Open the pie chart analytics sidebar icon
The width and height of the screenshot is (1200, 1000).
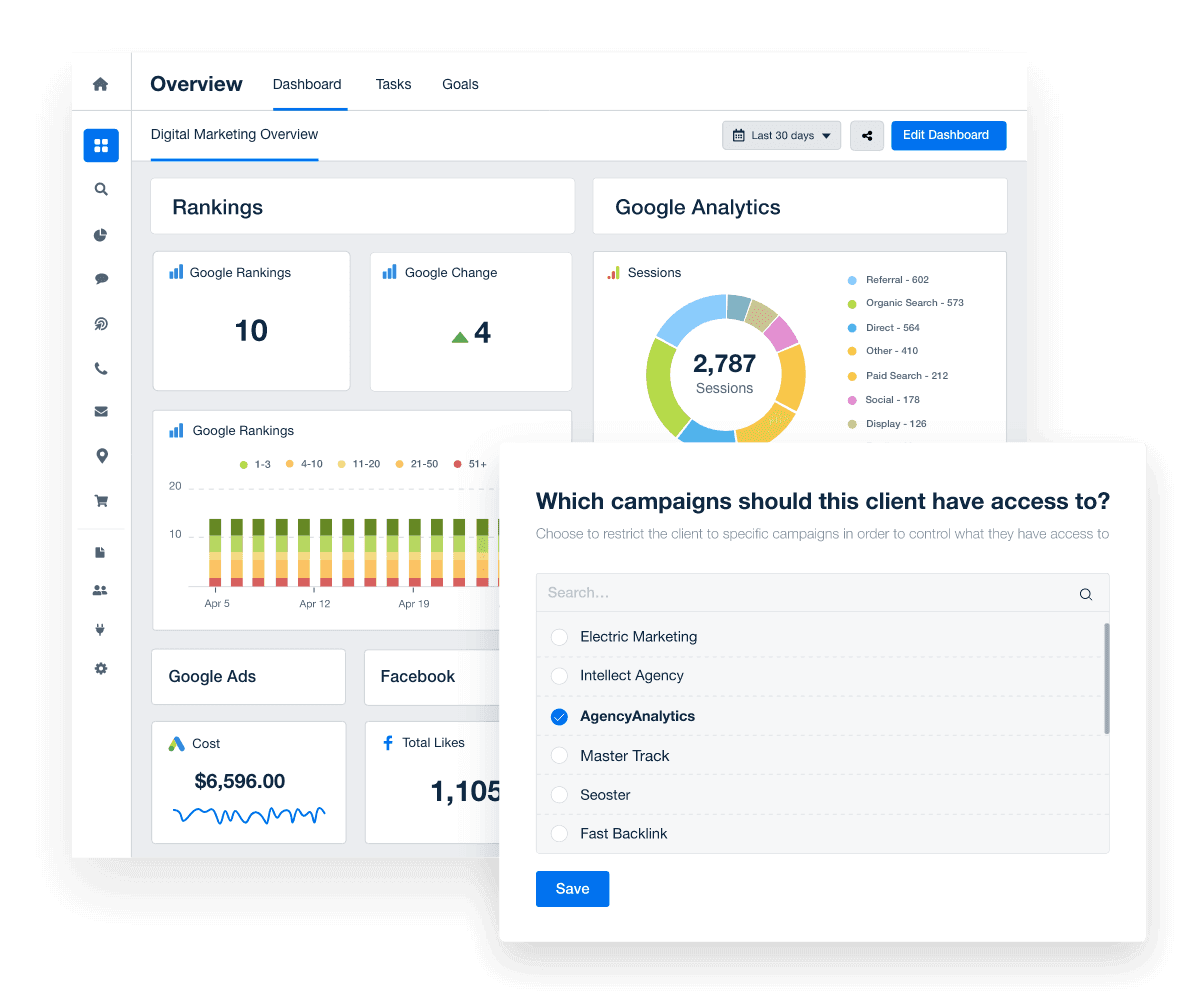click(x=100, y=234)
